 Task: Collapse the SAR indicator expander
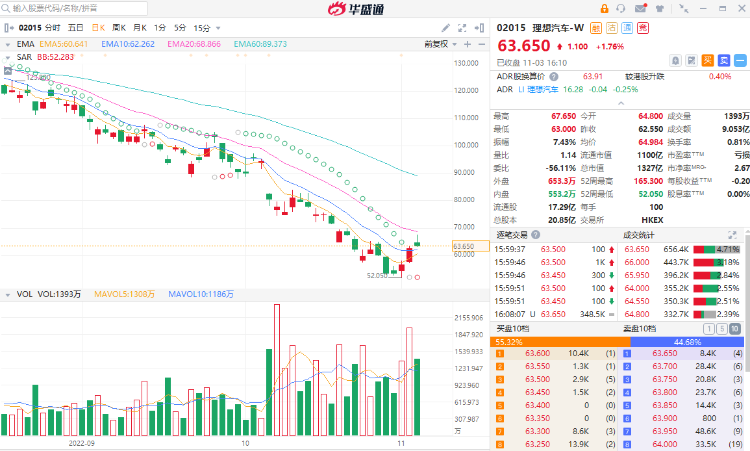point(8,57)
